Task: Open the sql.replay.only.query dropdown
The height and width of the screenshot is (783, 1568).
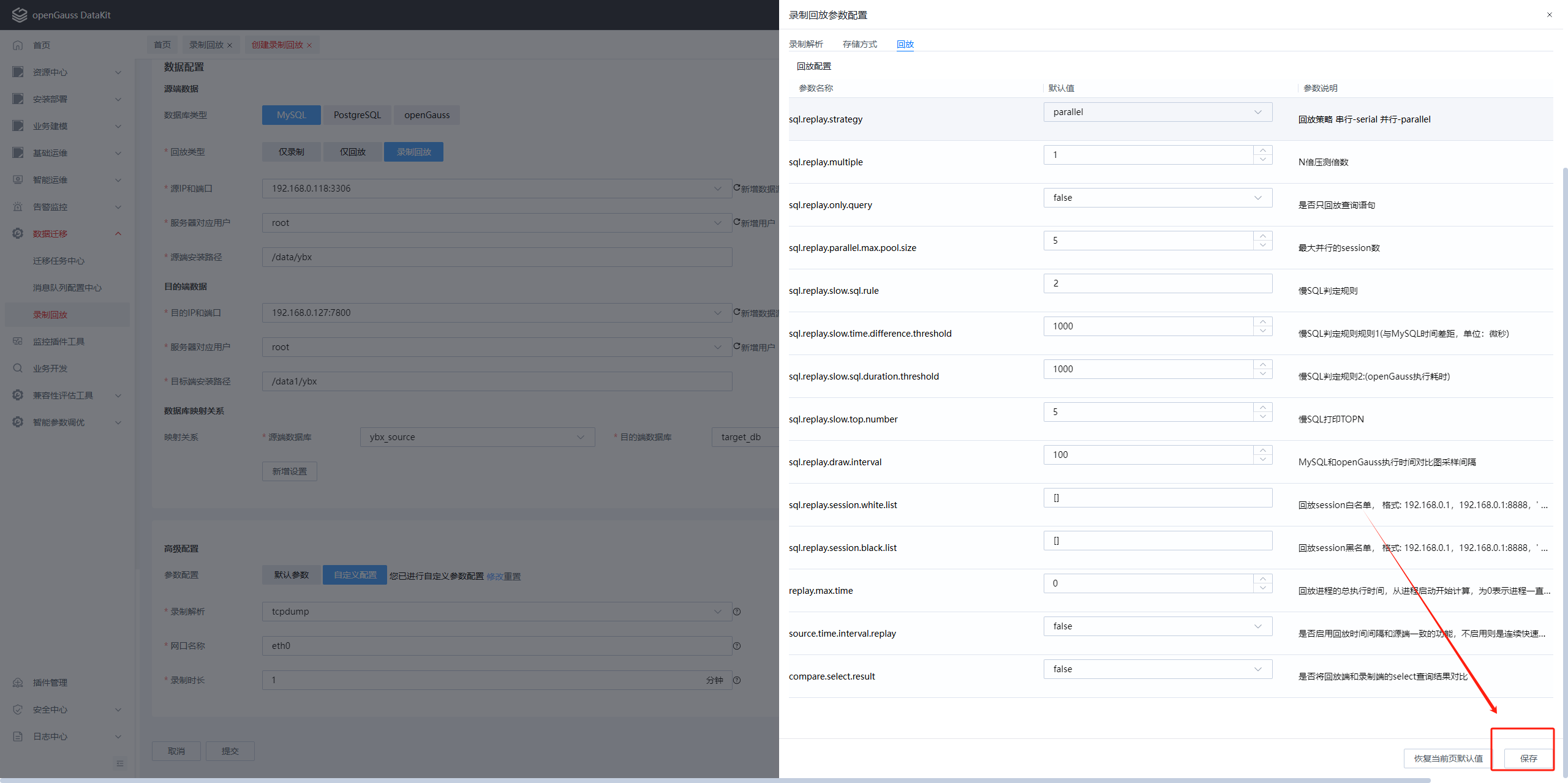Action: (1157, 198)
